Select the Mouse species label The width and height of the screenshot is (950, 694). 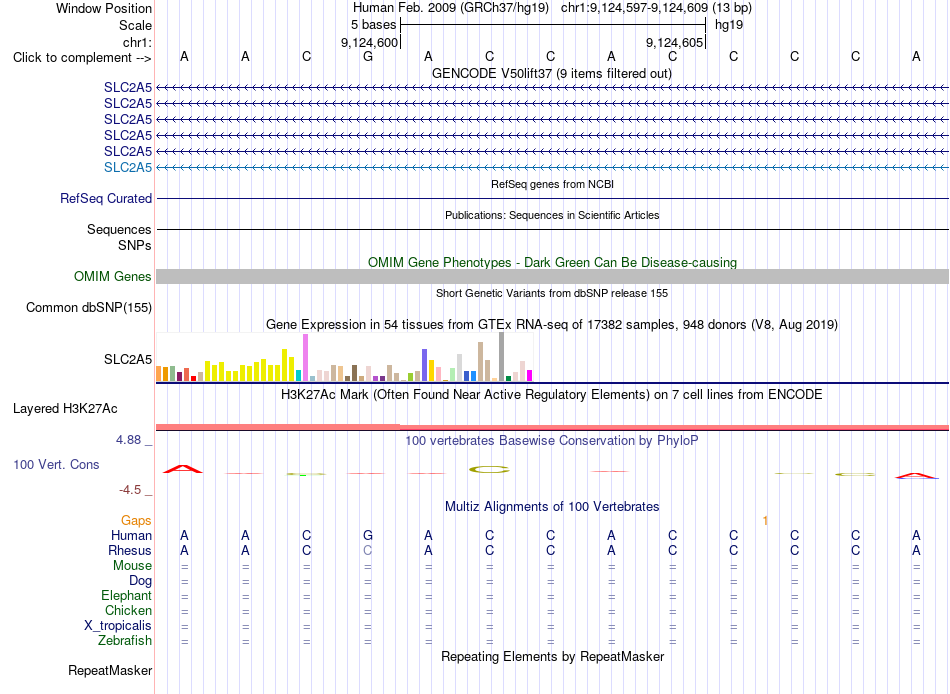(132, 566)
